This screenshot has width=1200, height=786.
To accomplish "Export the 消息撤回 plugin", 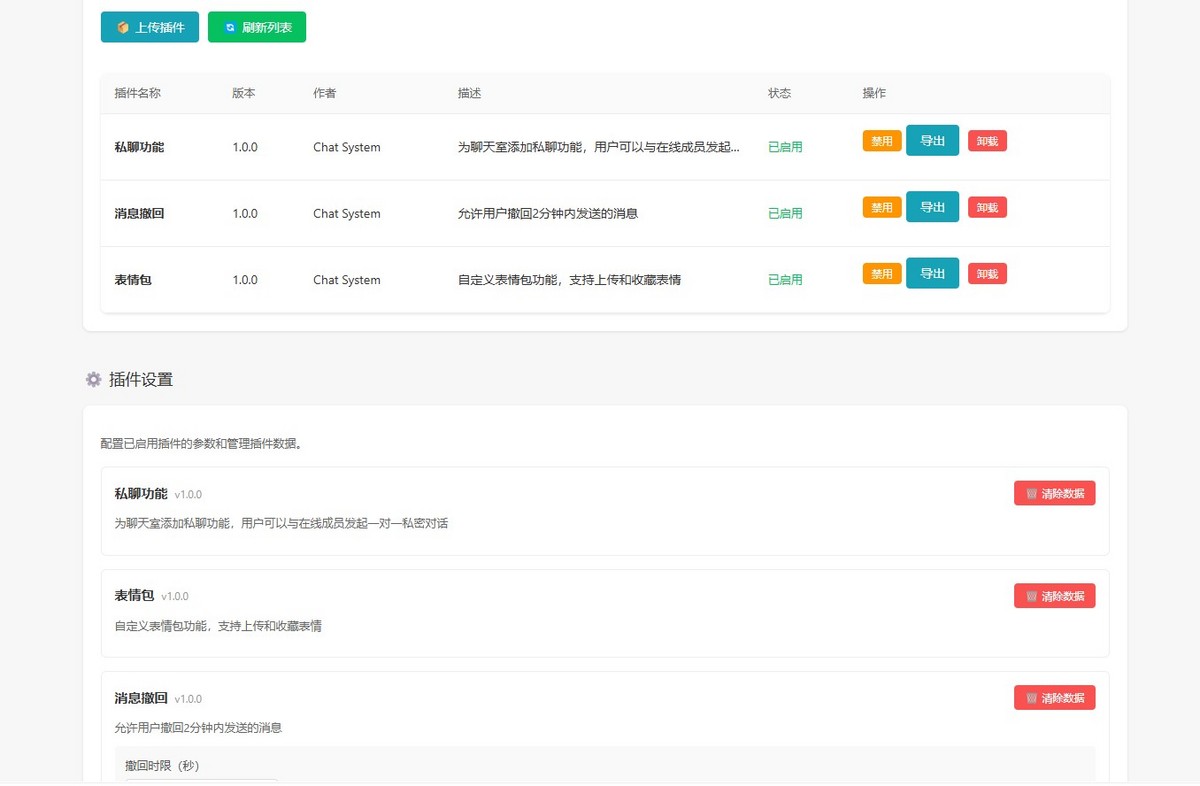I will 932,207.
